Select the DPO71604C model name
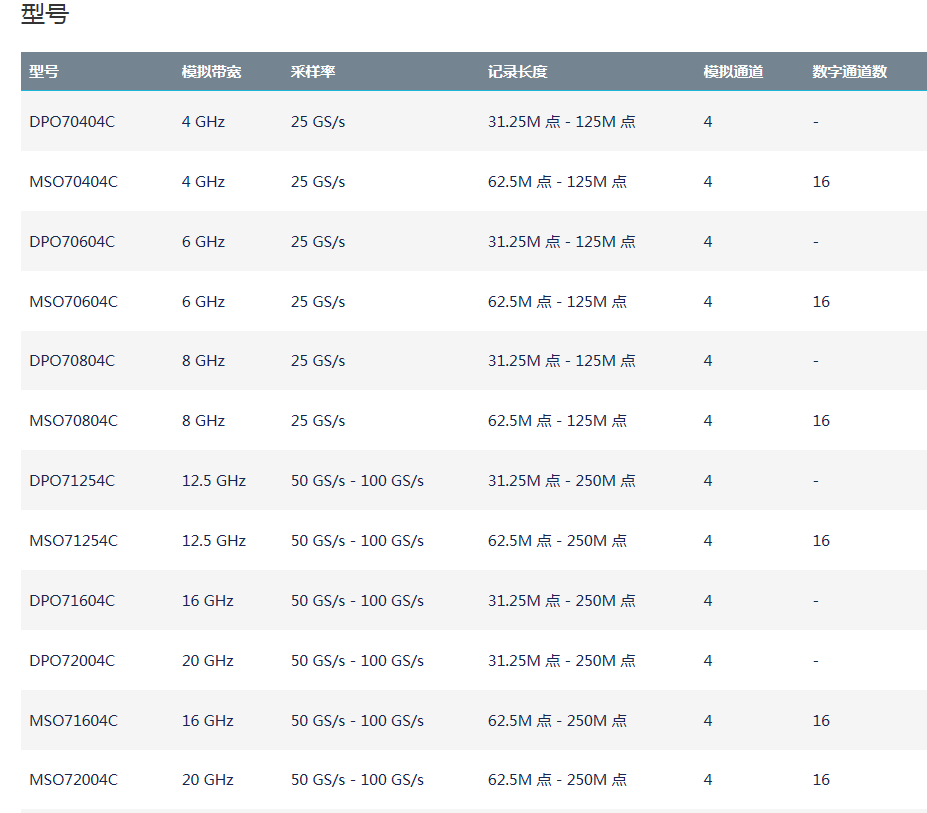The image size is (927, 813). click(72, 601)
